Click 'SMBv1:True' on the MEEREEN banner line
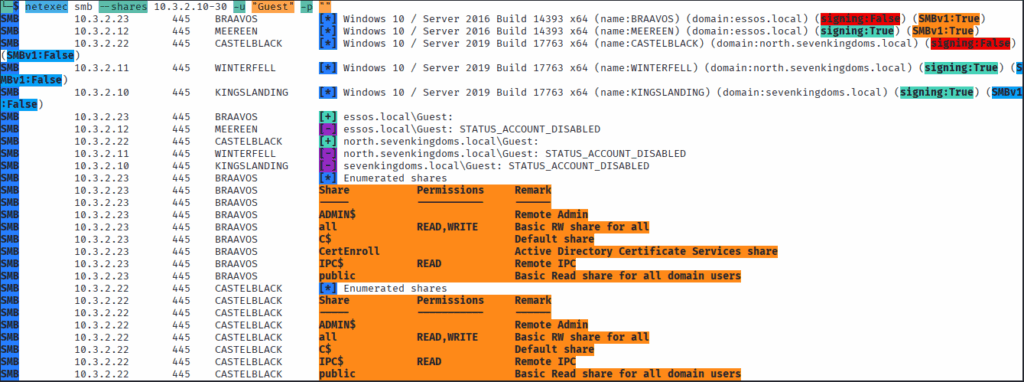1024x382 pixels. coord(942,31)
